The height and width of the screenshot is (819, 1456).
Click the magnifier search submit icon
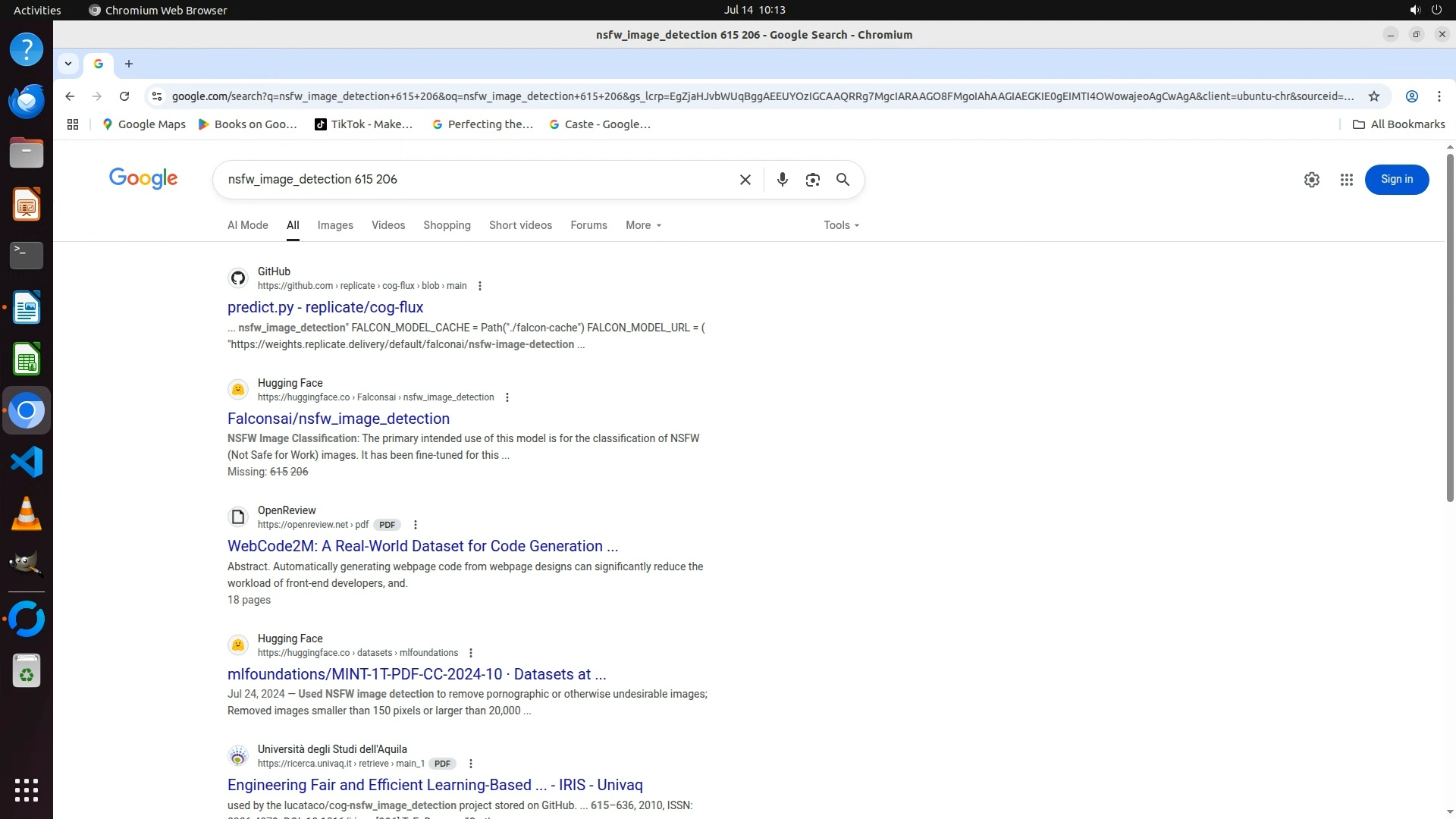[843, 180]
